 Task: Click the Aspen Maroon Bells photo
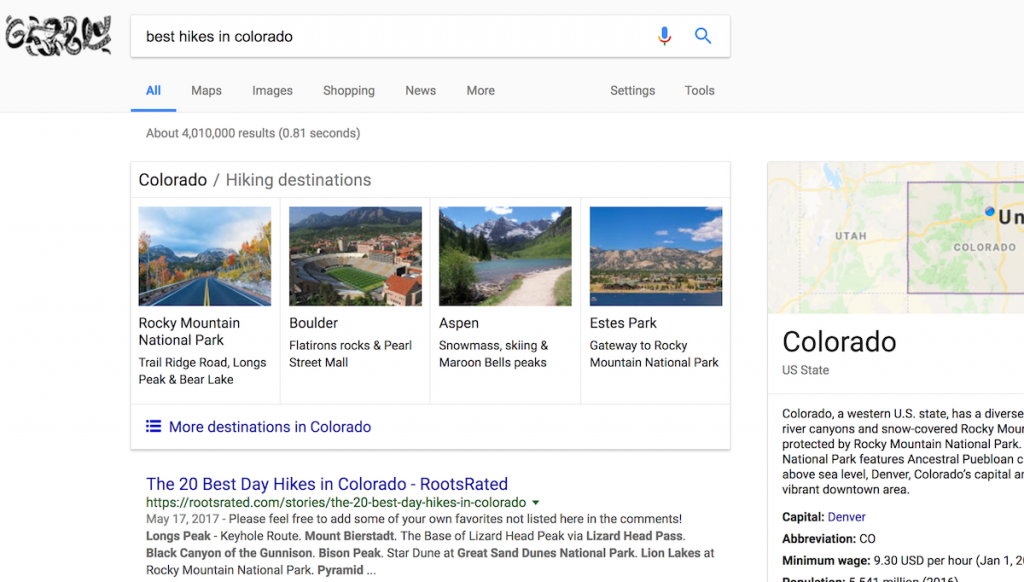tap(505, 256)
